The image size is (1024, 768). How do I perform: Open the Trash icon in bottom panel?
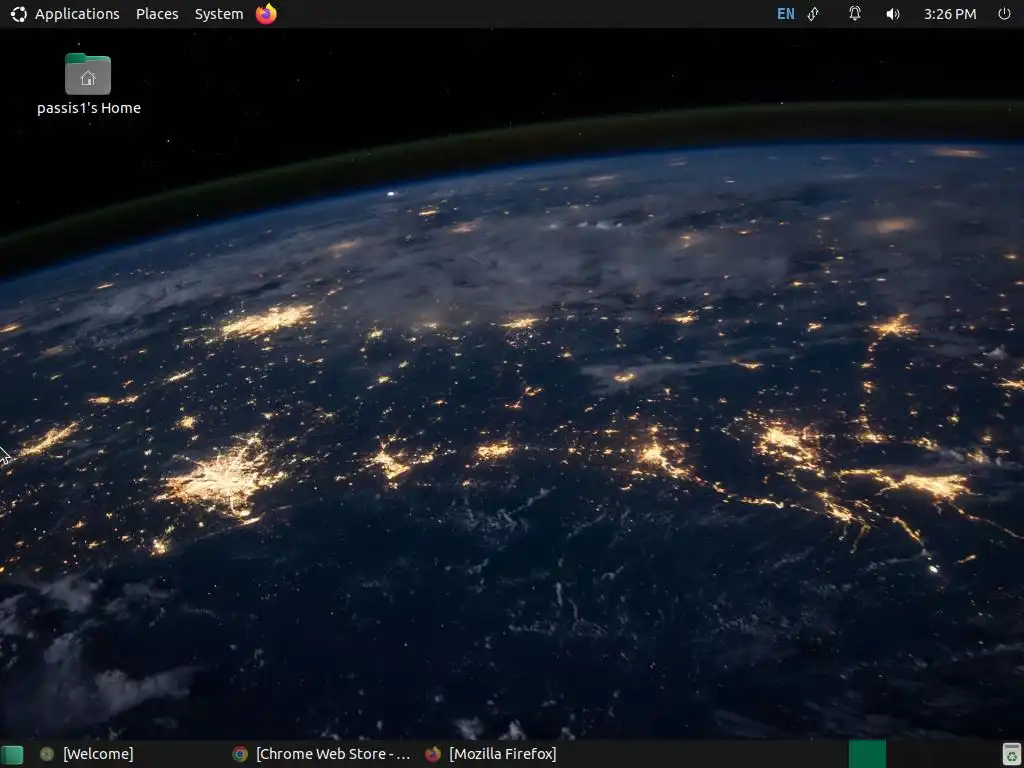tap(1011, 754)
